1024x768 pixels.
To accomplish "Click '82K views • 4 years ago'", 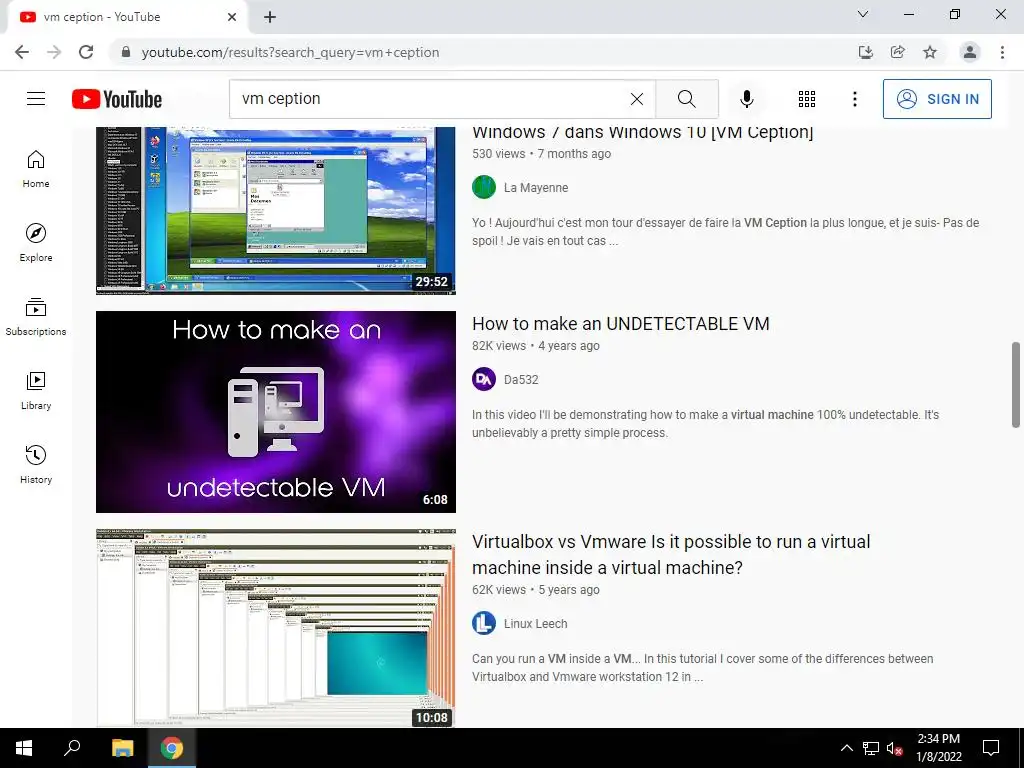I will (x=536, y=345).
